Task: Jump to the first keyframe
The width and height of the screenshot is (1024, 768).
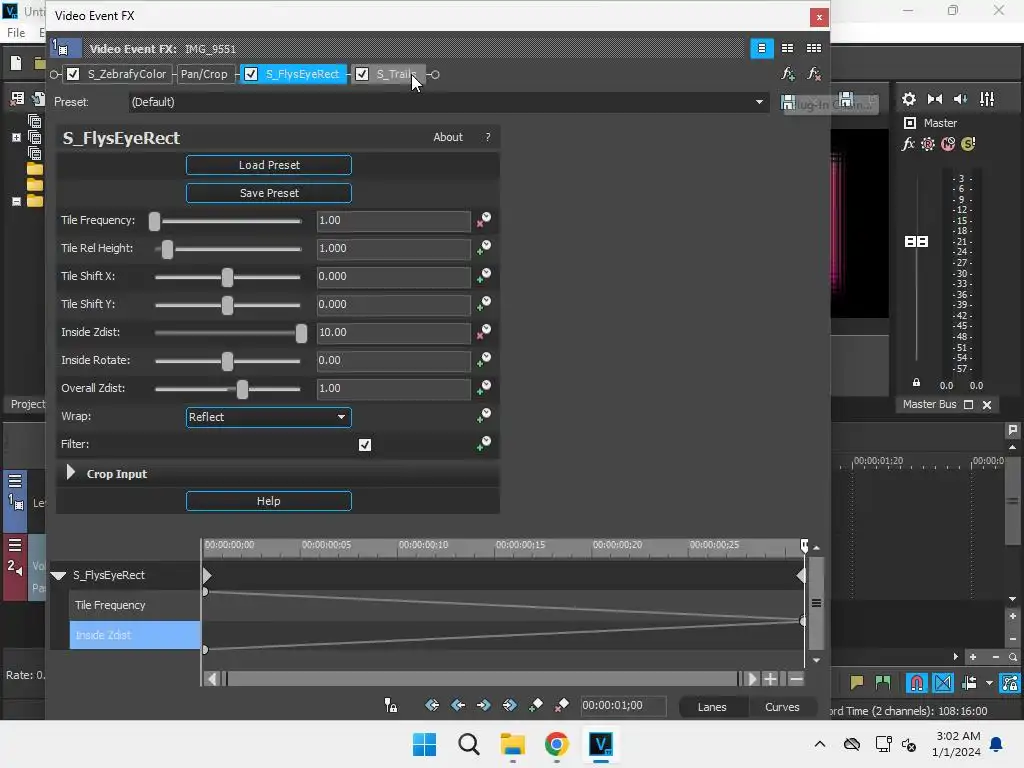Action: pyautogui.click(x=432, y=705)
